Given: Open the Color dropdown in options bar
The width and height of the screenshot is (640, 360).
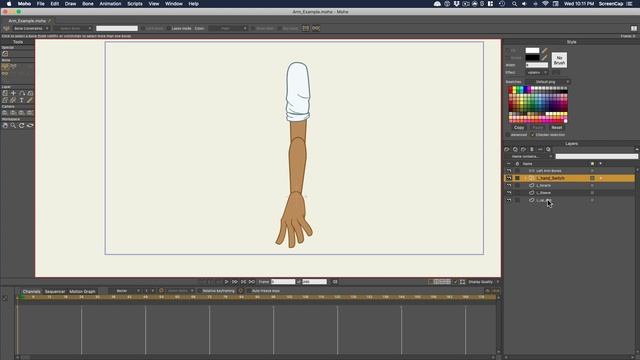Looking at the screenshot, I should pyautogui.click(x=228, y=28).
